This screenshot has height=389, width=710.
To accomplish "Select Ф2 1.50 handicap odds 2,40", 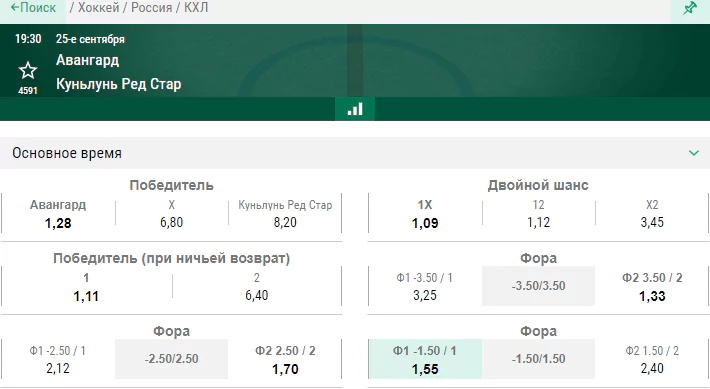I will pos(652,359).
